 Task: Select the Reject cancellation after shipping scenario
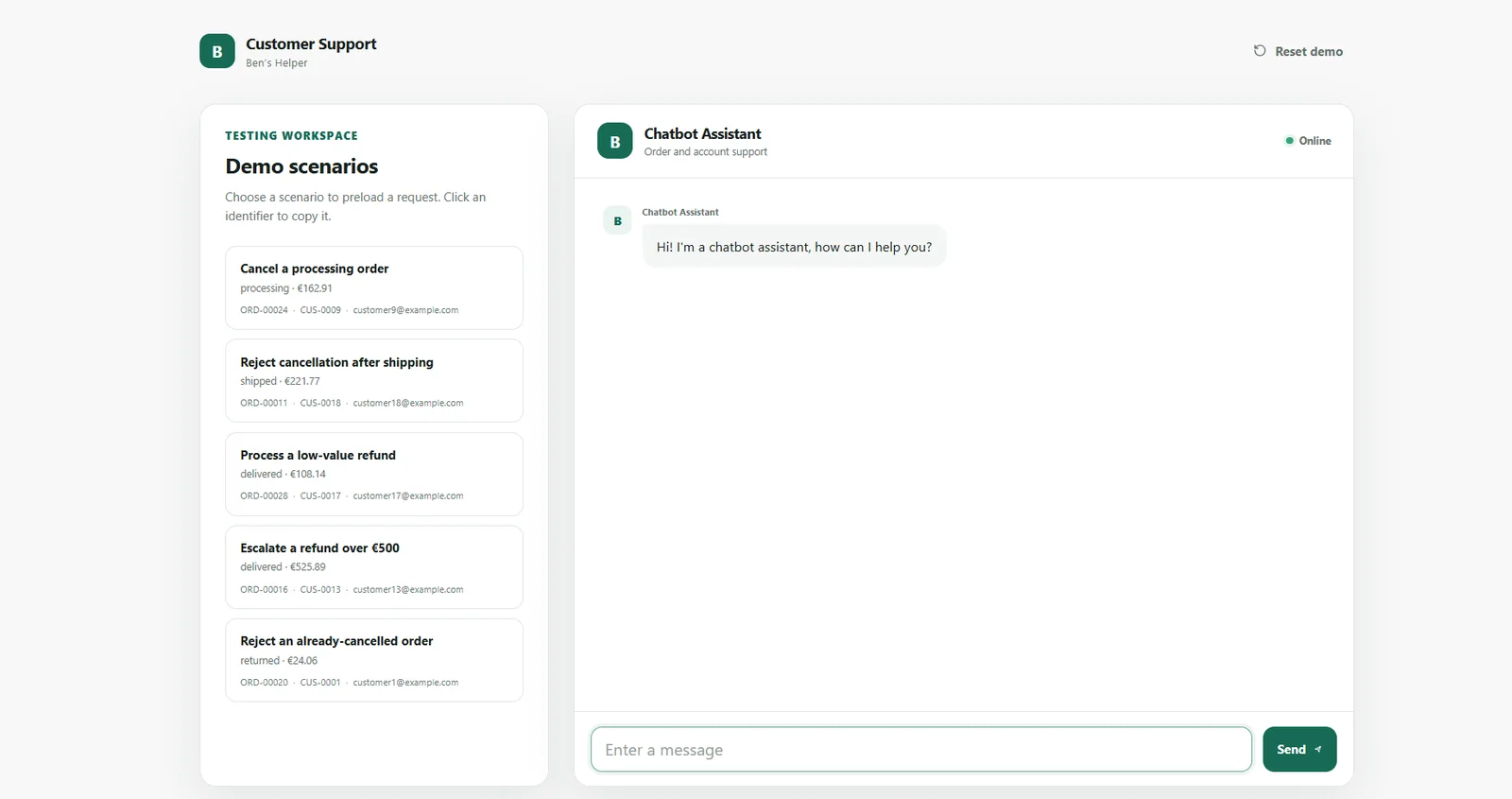374,380
